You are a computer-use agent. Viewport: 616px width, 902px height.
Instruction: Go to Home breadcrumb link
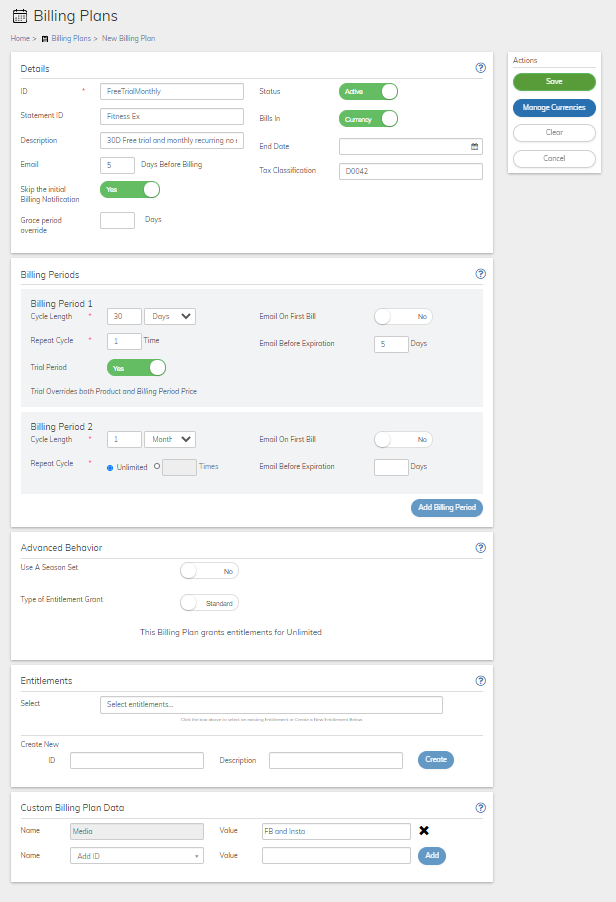[x=20, y=39]
